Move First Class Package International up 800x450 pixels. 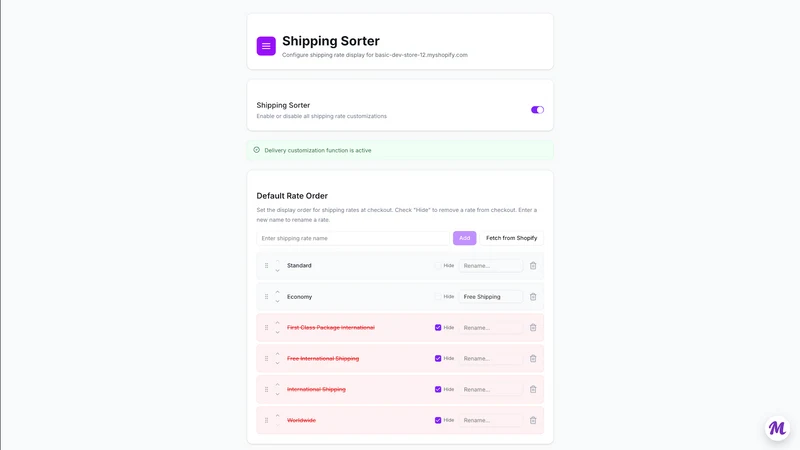point(278,323)
